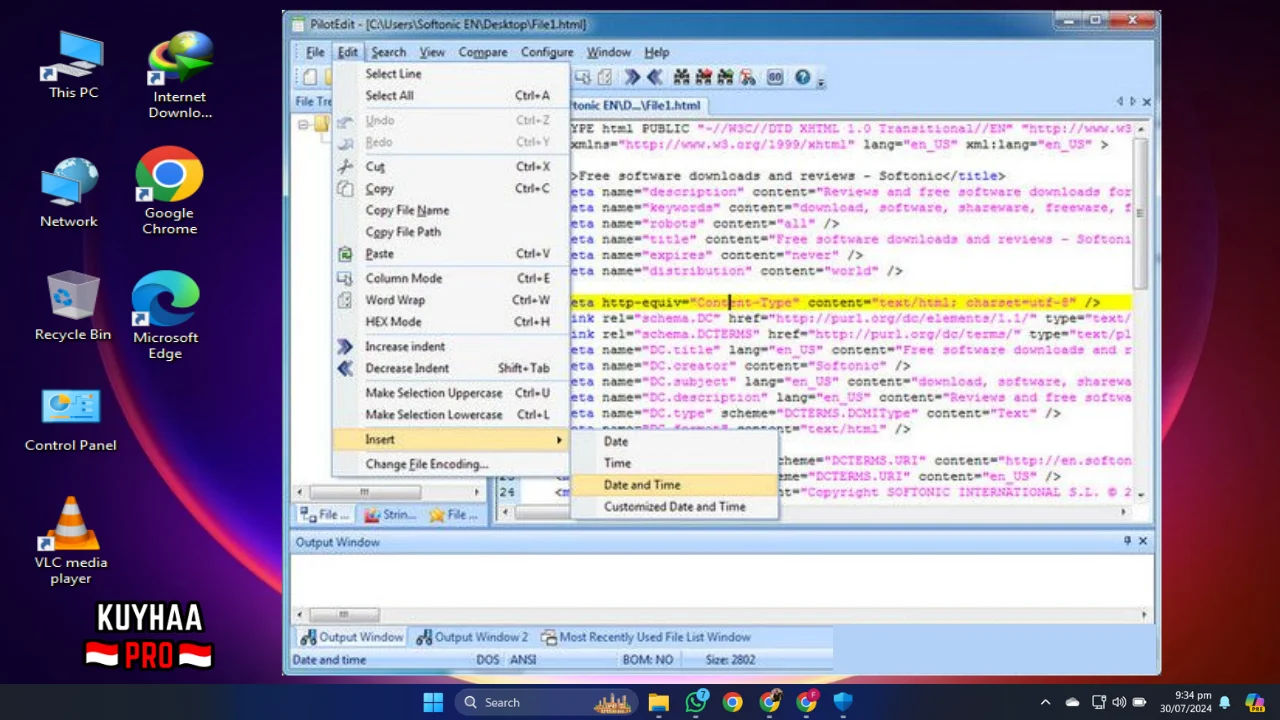1280x720 pixels.
Task: Click the double left arrow unindent toolbar icon
Action: pos(655,77)
